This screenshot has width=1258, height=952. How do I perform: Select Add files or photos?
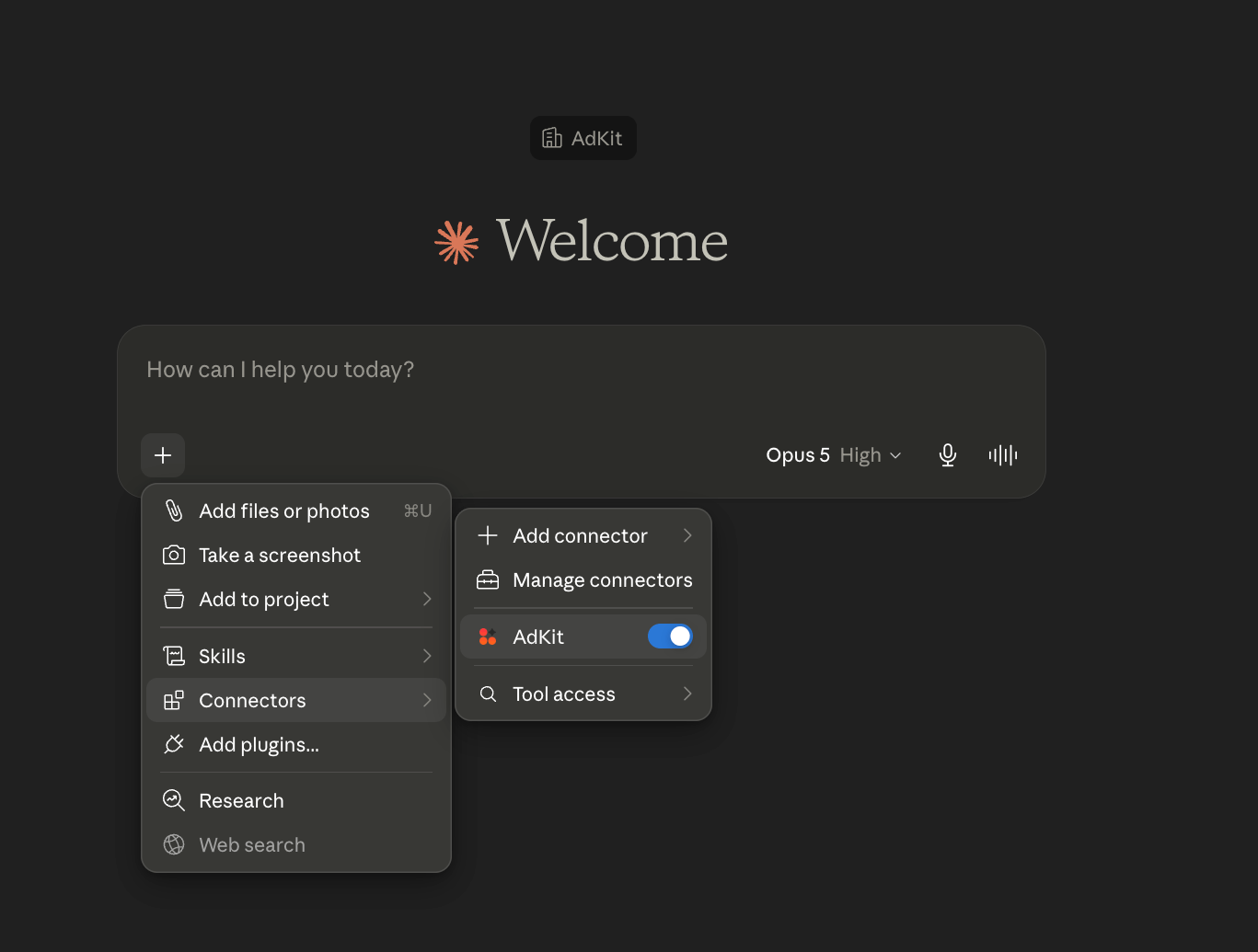click(296, 510)
